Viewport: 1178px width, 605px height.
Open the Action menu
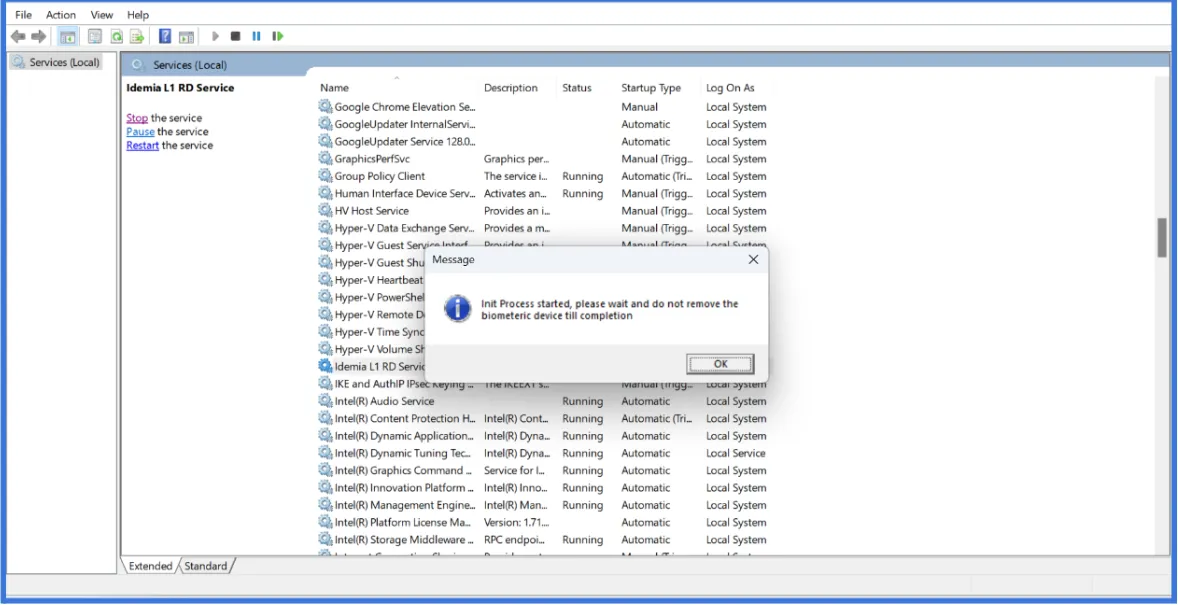click(61, 14)
